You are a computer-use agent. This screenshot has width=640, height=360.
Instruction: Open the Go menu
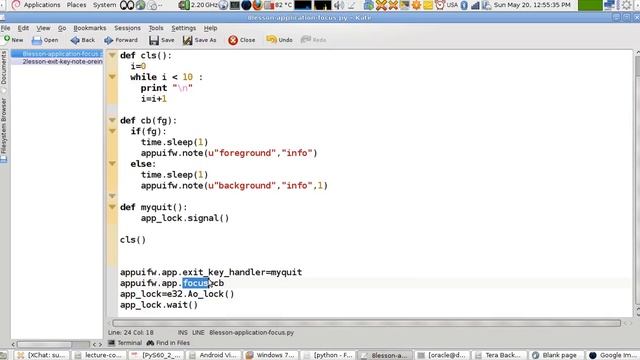[x=62, y=28]
